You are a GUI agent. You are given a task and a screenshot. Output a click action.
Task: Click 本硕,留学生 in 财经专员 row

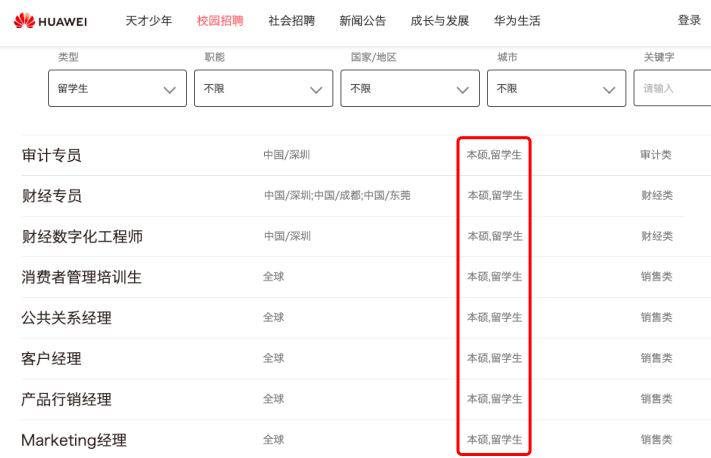click(x=495, y=195)
